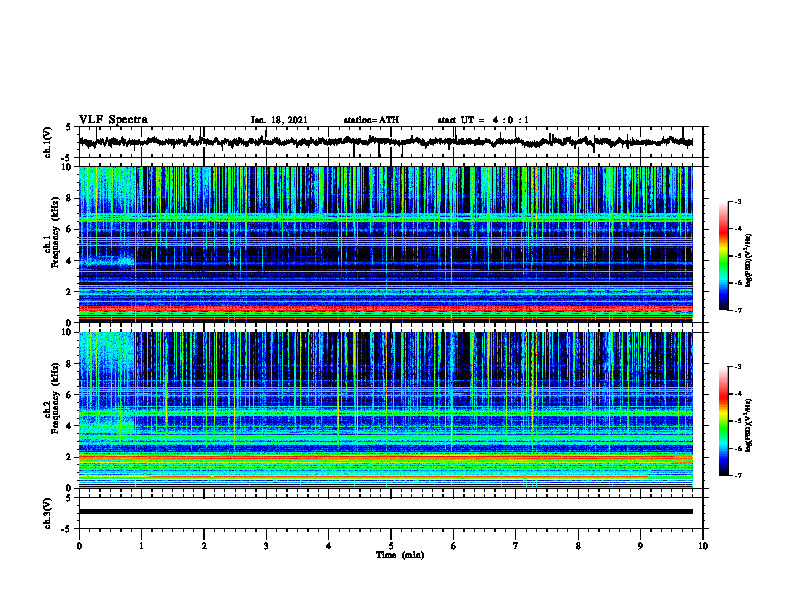792x612 pixels.
Task: Click inside the ch.1 spectrogram panel
Action: pos(386,244)
